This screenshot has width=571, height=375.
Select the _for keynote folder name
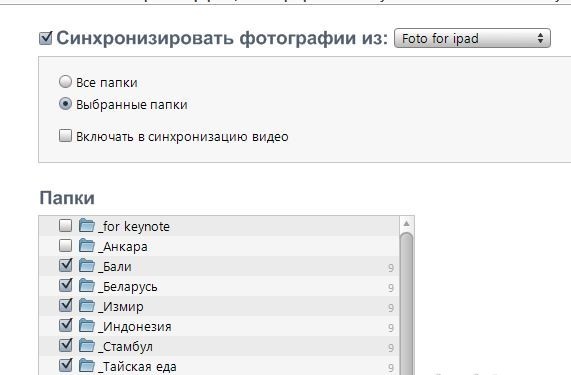point(134,227)
